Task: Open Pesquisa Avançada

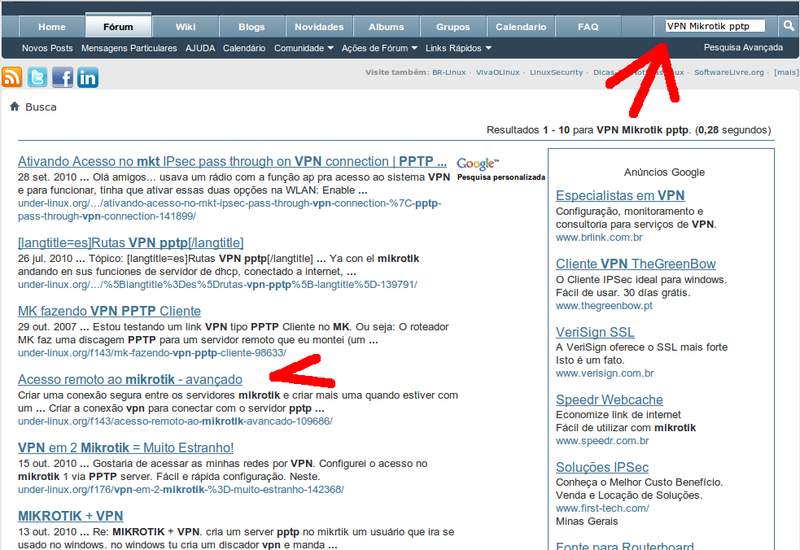Action: point(743,47)
